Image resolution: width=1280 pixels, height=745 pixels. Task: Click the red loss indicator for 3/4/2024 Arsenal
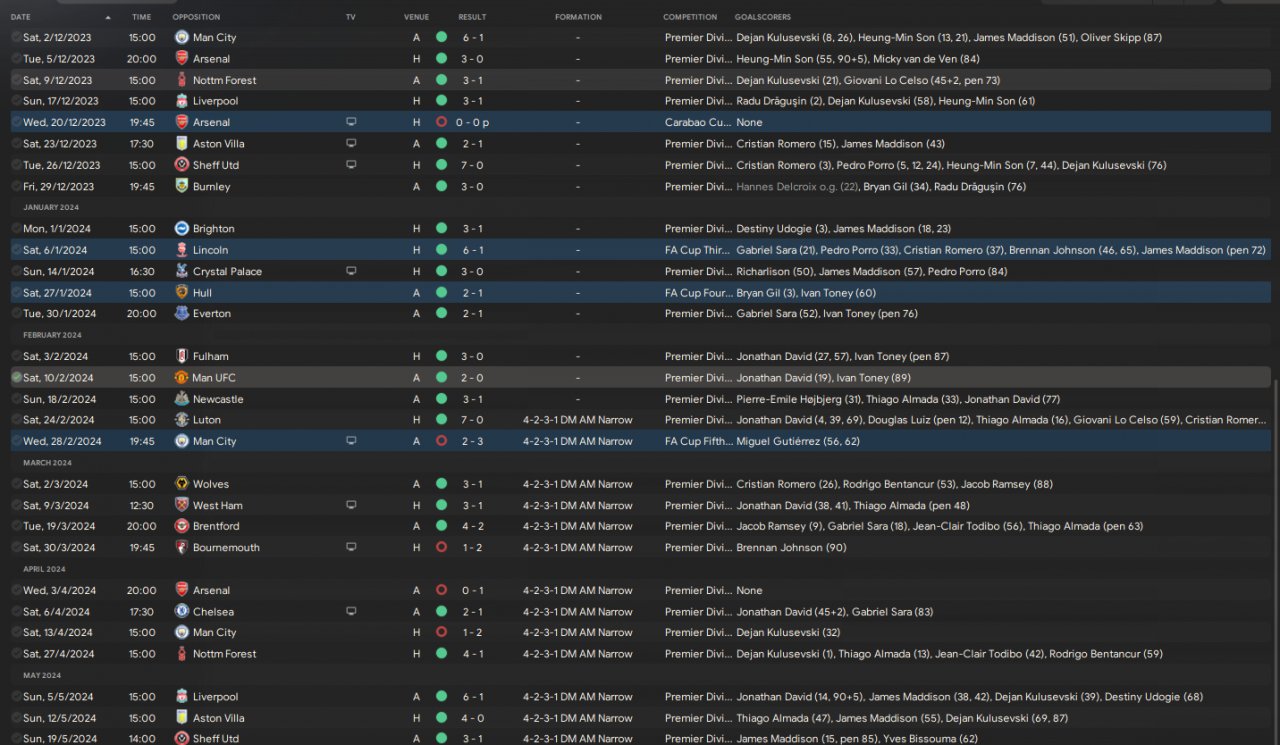(x=441, y=590)
